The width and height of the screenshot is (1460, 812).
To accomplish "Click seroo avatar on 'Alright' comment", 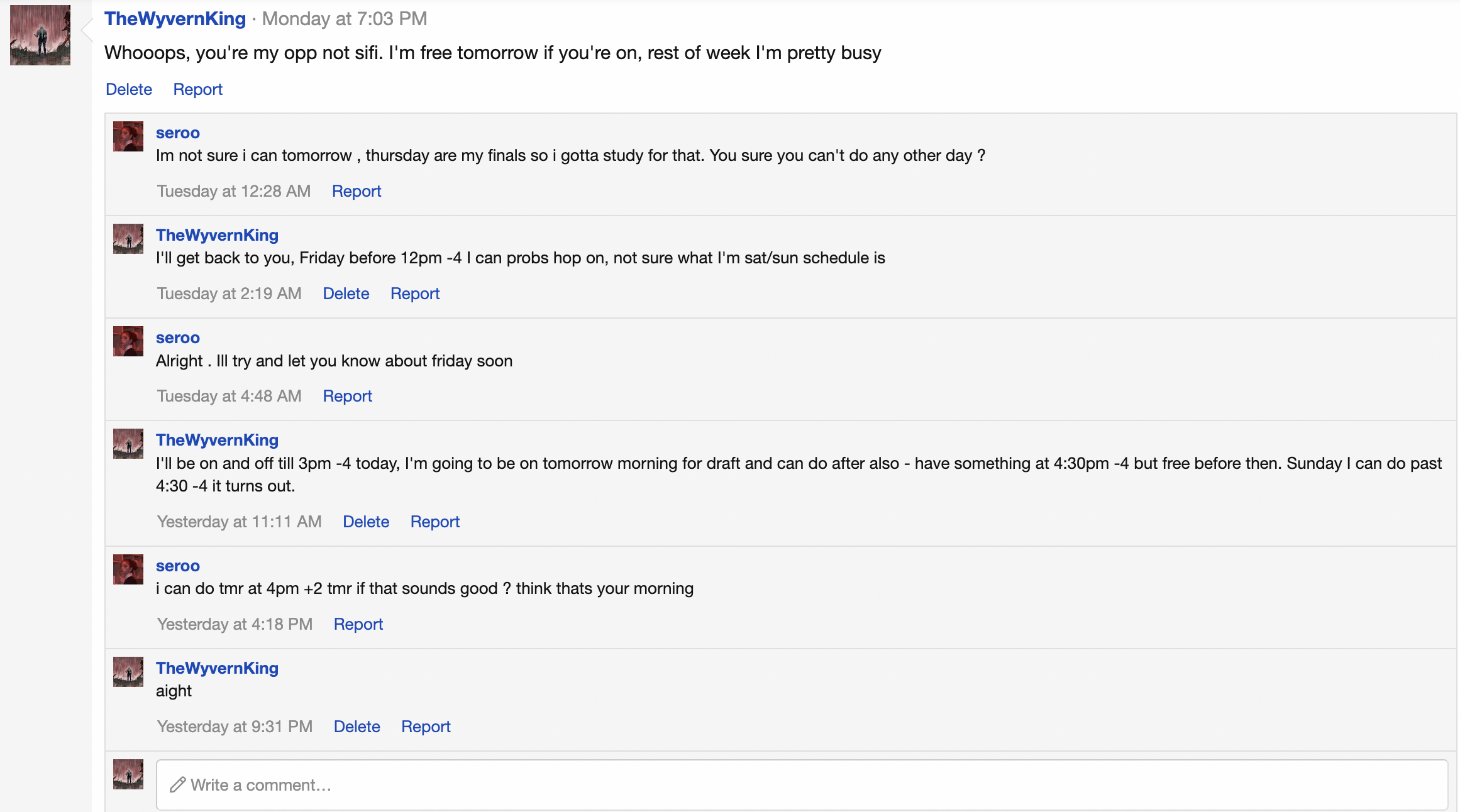I will click(128, 341).
